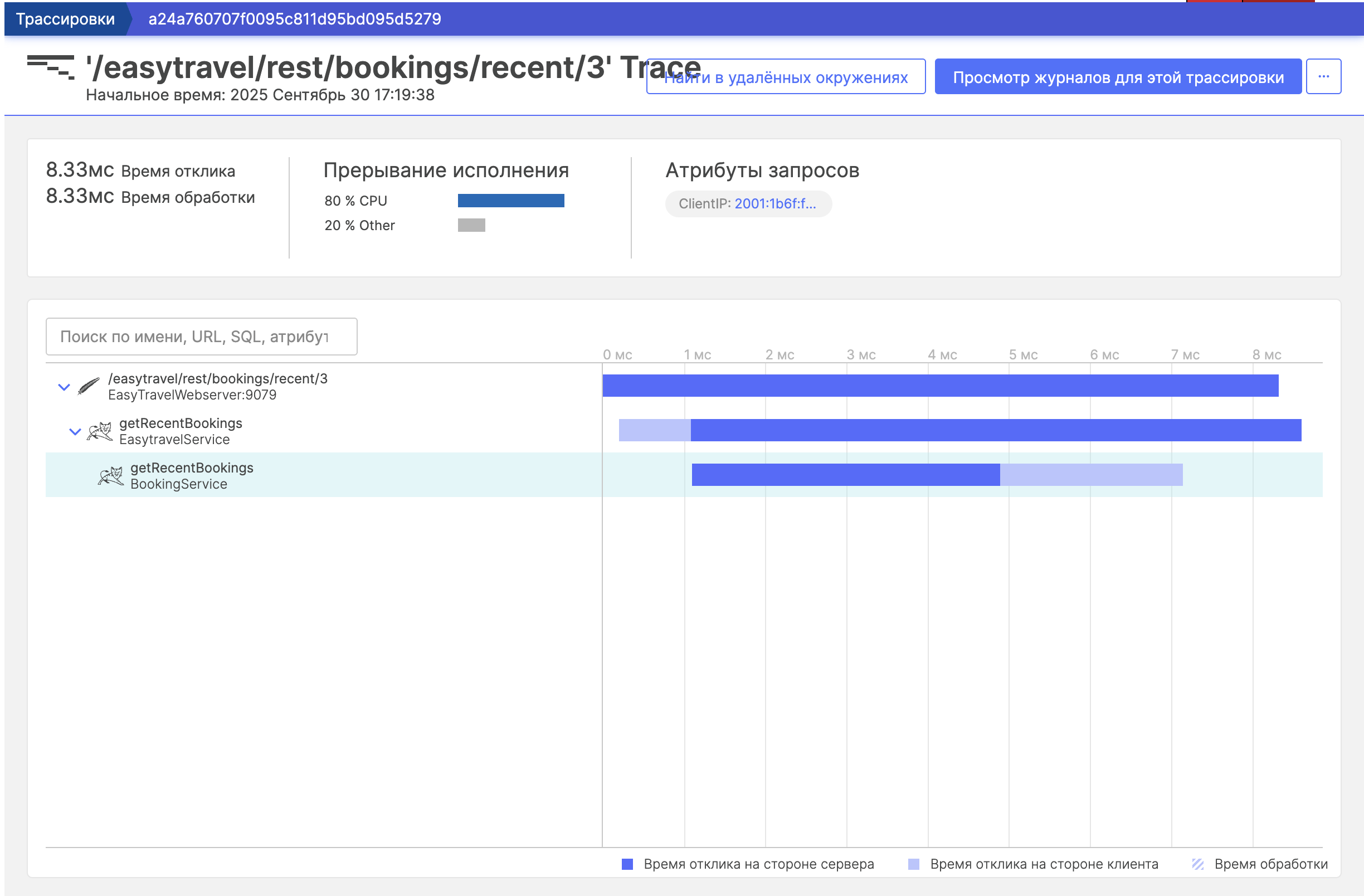
Task: Click the blue 80 % CPU bar
Action: click(x=510, y=201)
